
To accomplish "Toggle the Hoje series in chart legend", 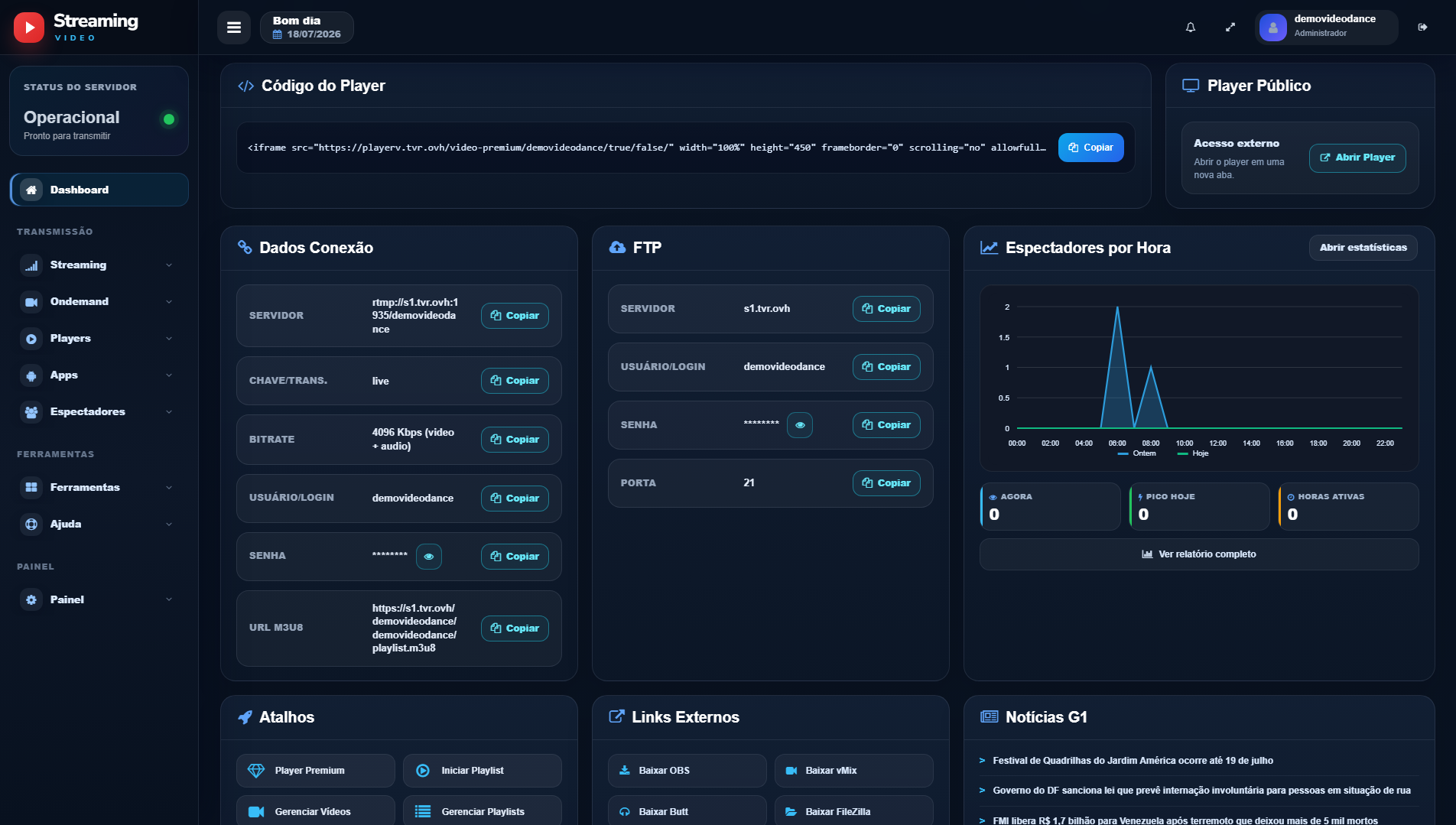I will coord(1194,453).
